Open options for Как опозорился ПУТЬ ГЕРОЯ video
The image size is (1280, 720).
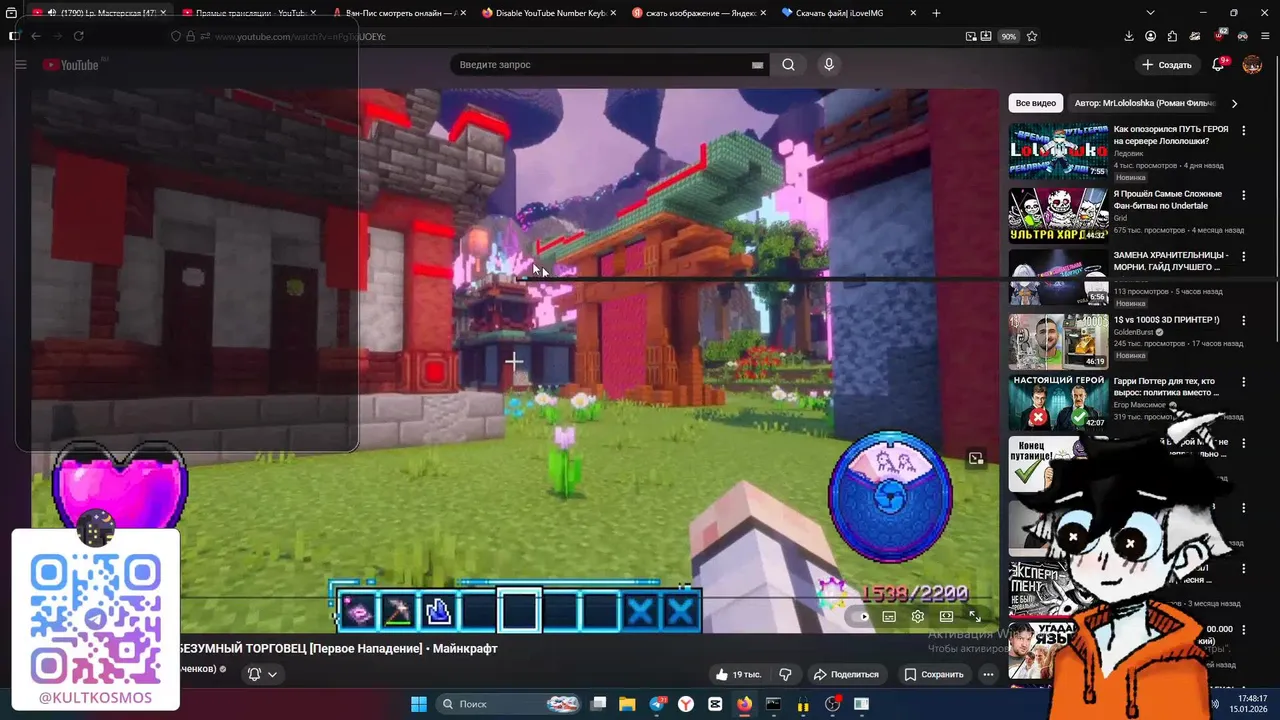[1244, 131]
